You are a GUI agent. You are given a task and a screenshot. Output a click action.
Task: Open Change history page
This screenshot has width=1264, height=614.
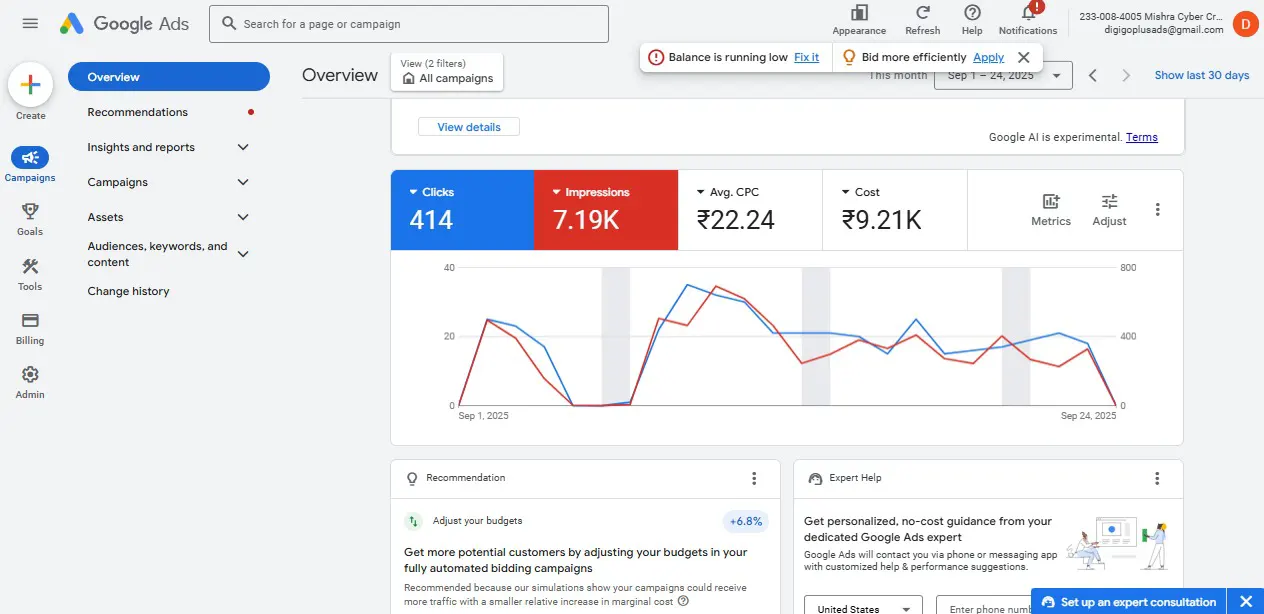tap(128, 291)
